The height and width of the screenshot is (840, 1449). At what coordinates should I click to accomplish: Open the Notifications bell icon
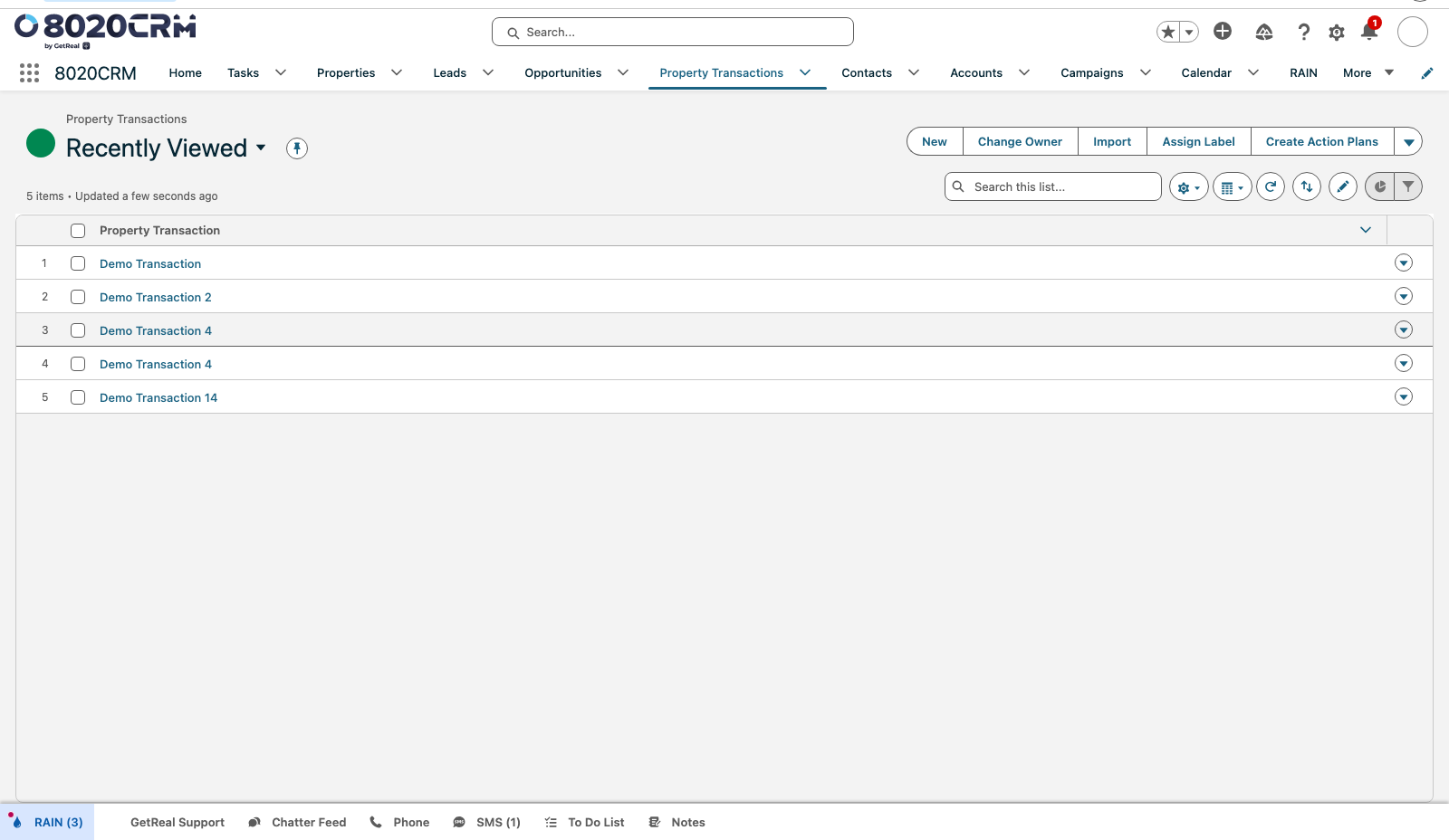(x=1369, y=32)
